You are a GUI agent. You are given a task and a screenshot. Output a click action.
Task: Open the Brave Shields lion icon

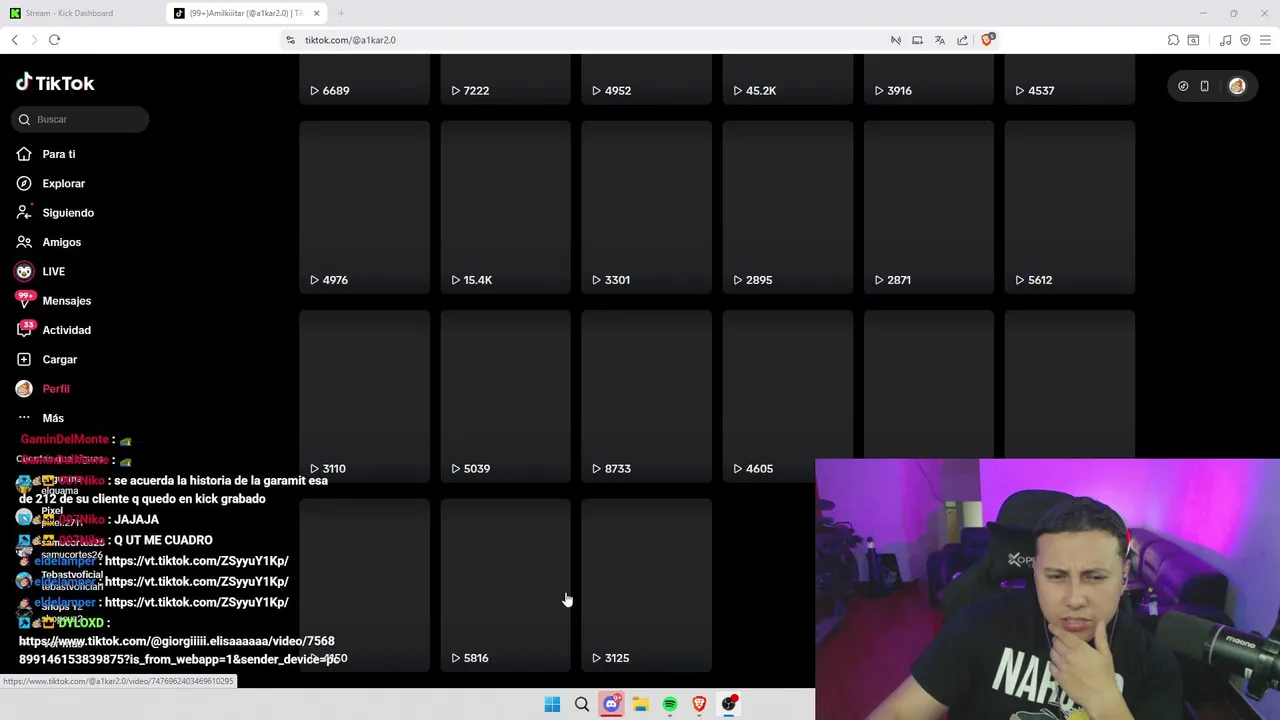(x=987, y=40)
